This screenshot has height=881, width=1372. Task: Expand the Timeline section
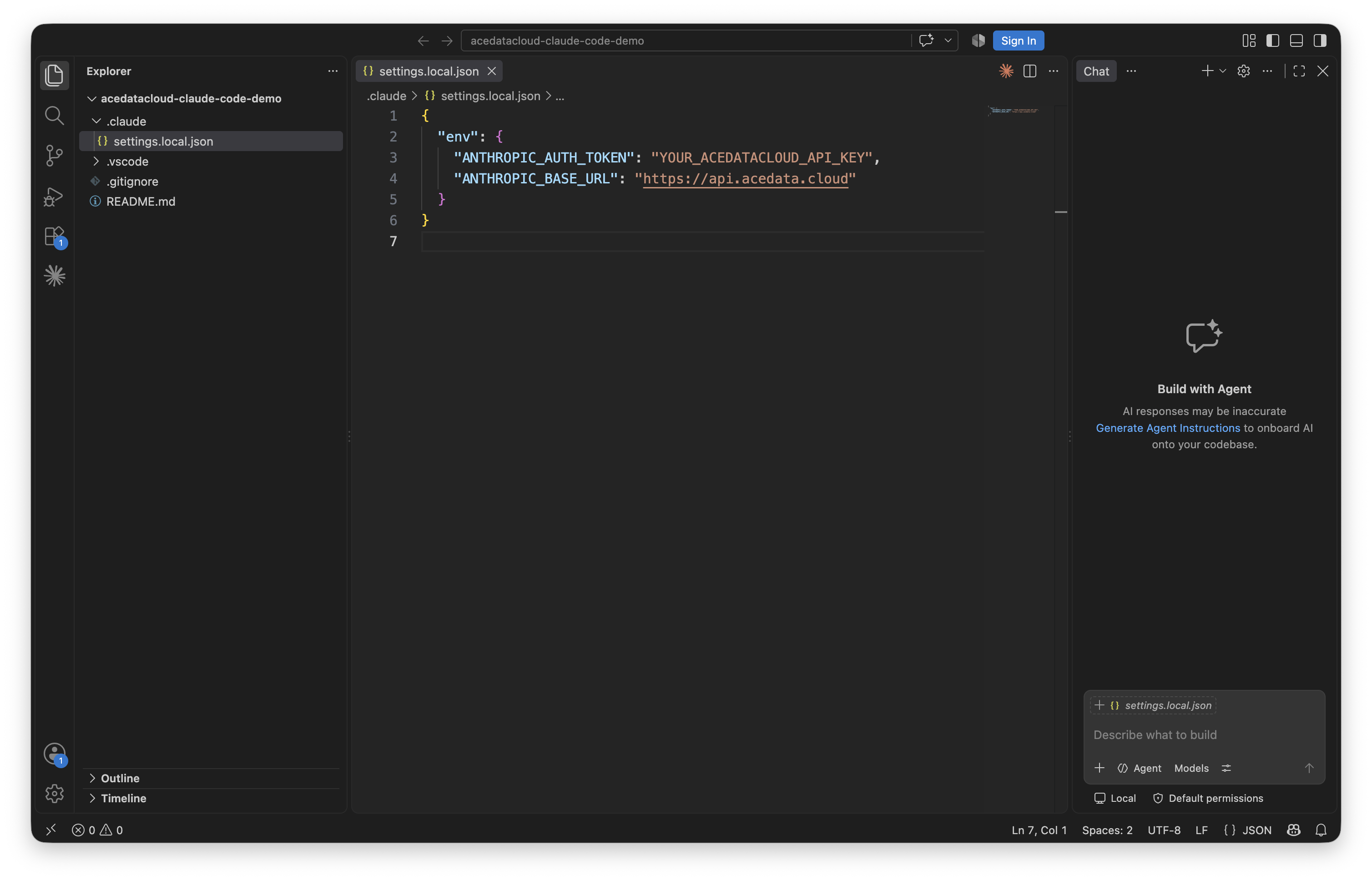coord(211,798)
